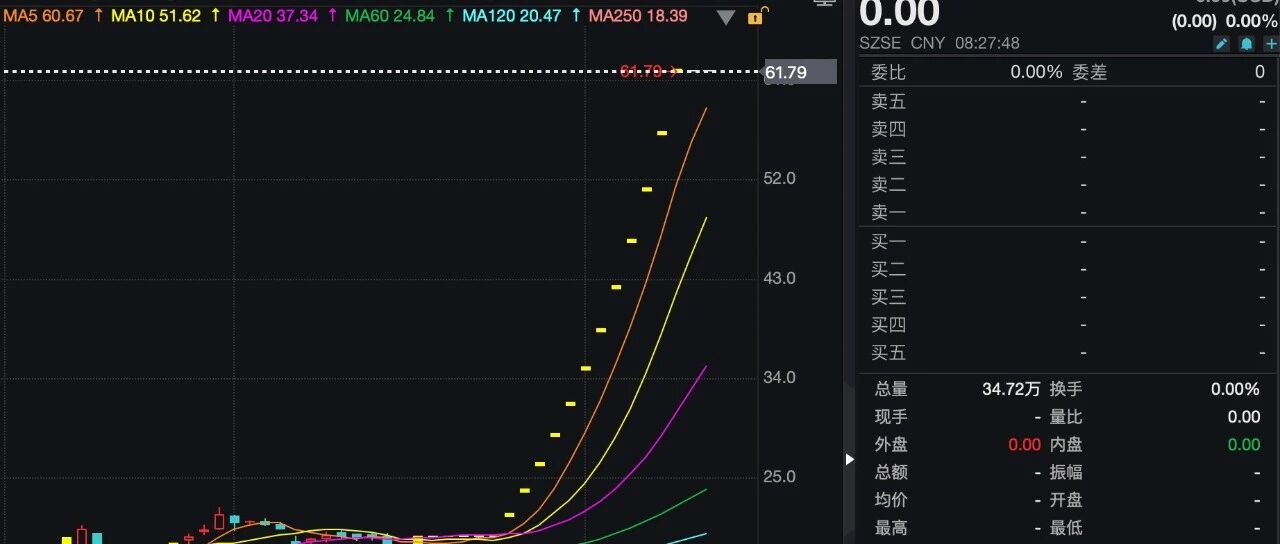Viewport: 1280px width, 544px height.
Task: Click the MA60 24.84 indicator label
Action: [390, 16]
